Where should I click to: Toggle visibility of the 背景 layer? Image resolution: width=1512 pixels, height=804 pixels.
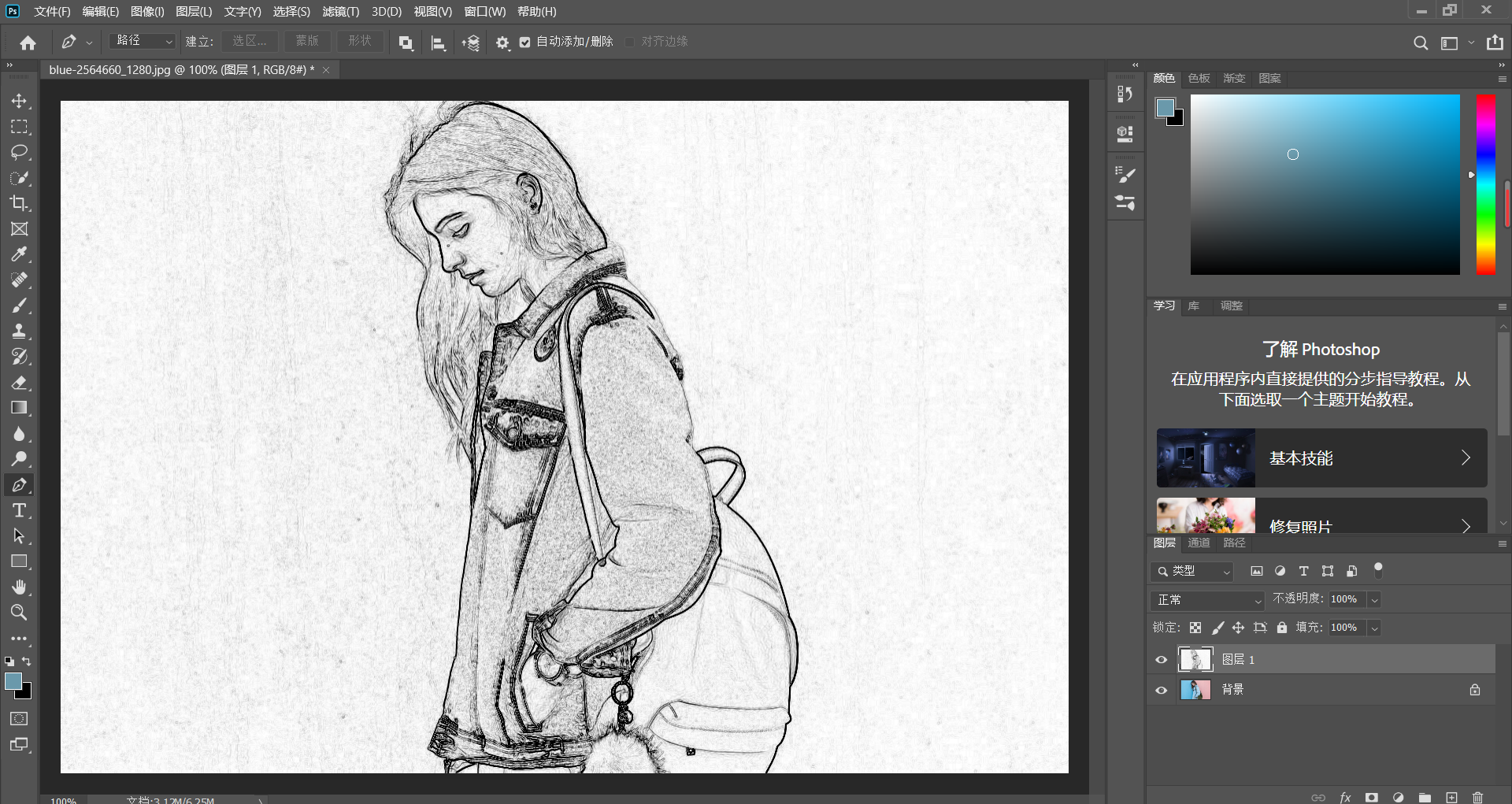(x=1161, y=690)
